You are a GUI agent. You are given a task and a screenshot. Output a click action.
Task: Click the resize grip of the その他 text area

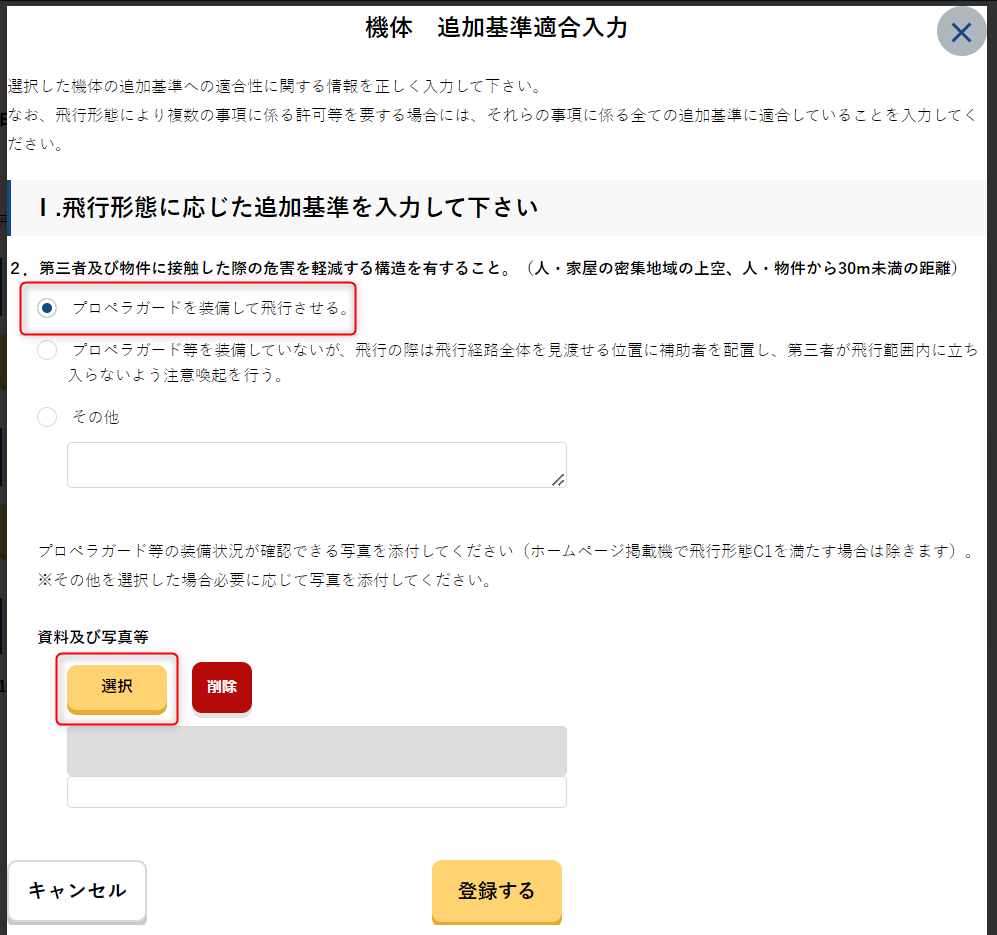tap(558, 480)
